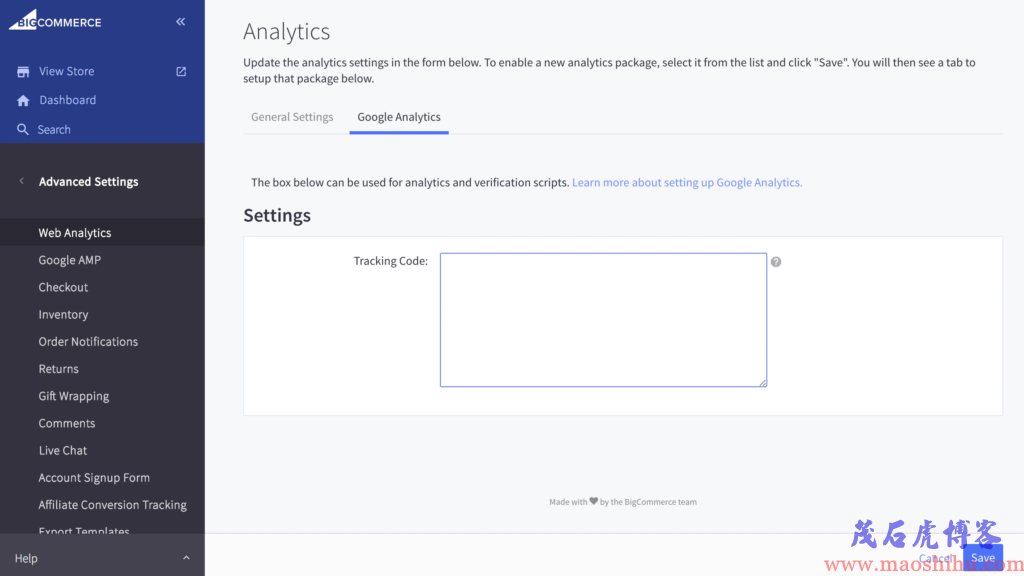
Task: Open Comments settings
Action: [x=67, y=423]
